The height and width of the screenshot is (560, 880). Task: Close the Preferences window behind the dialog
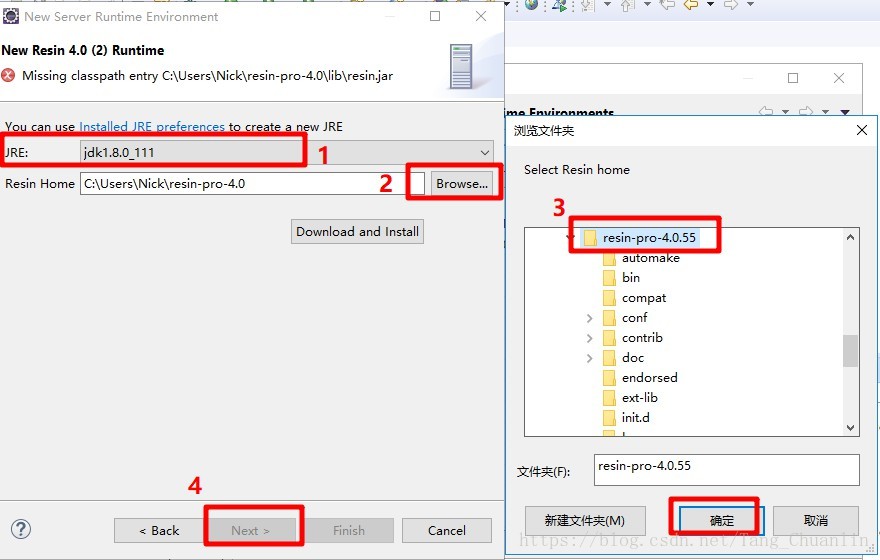tap(839, 78)
